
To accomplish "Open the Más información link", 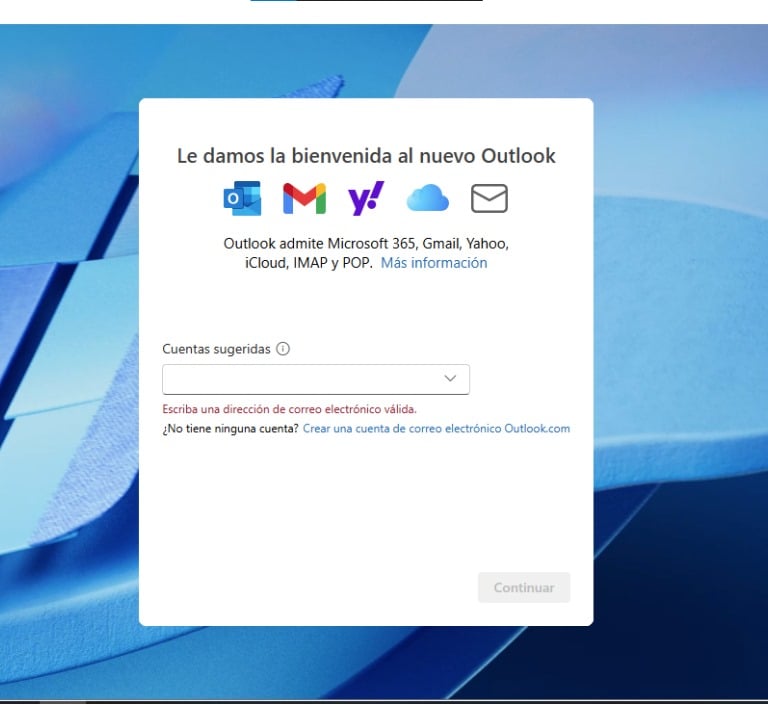I will 434,263.
